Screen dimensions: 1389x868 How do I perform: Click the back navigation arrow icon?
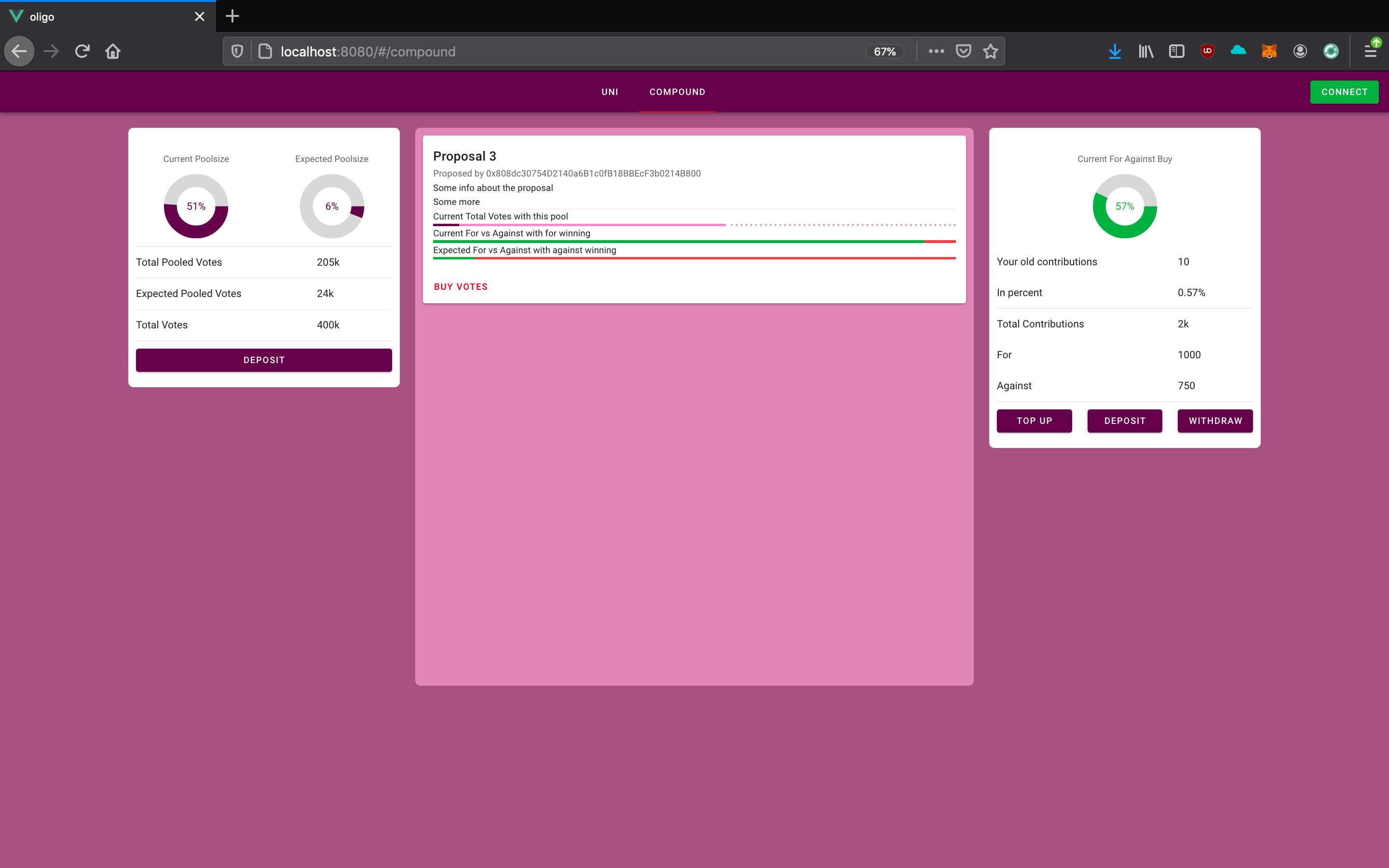click(x=20, y=51)
